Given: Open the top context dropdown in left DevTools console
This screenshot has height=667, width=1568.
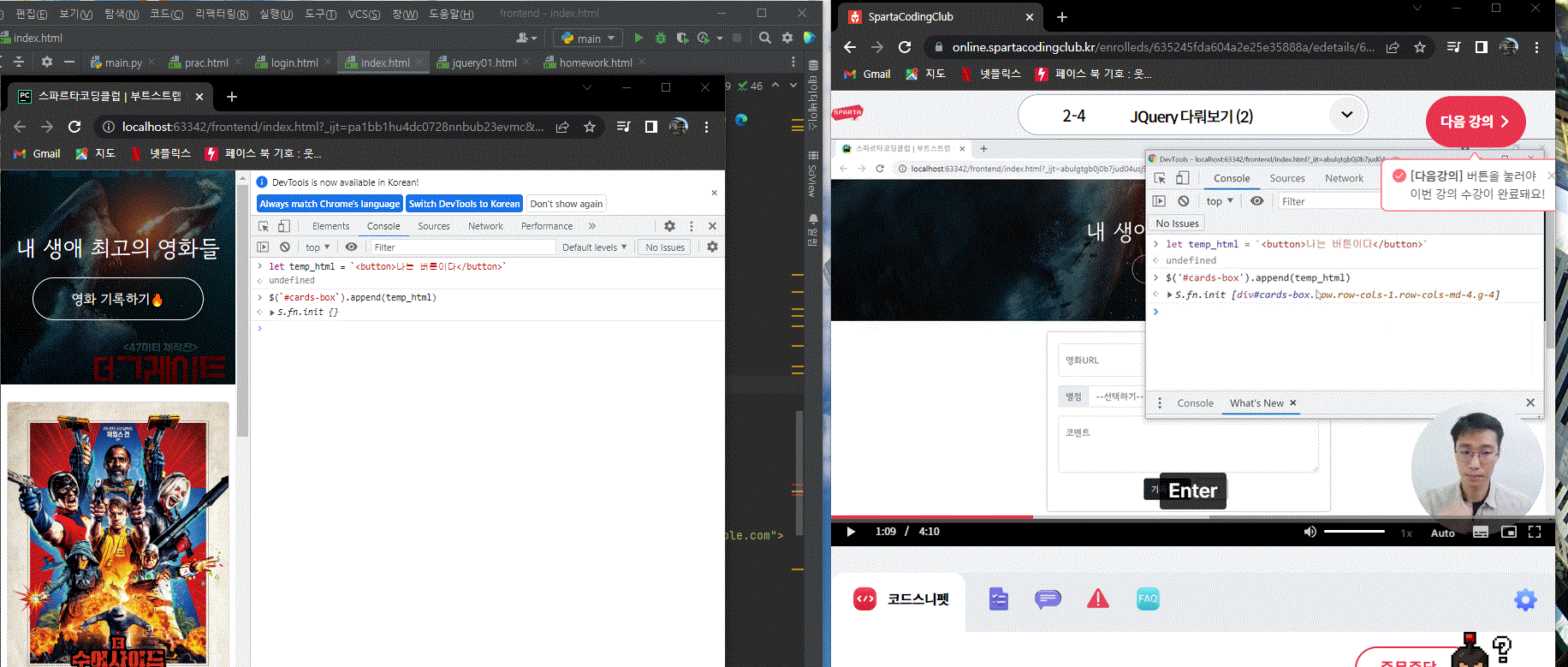Looking at the screenshot, I should point(318,247).
